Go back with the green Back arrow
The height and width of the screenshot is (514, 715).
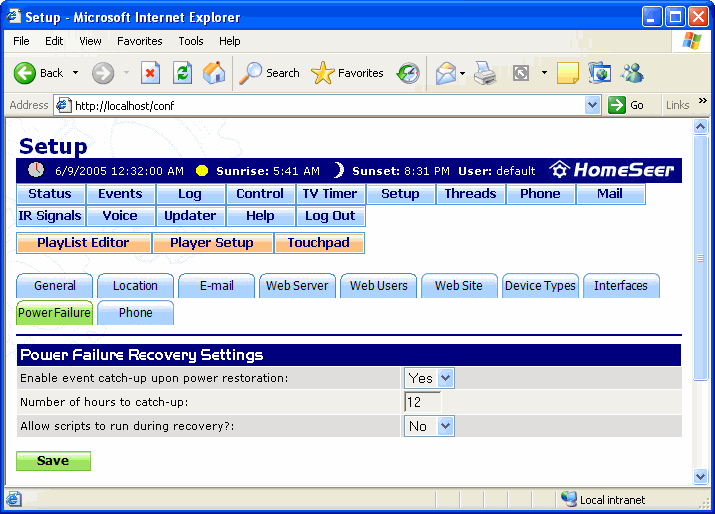pos(25,73)
